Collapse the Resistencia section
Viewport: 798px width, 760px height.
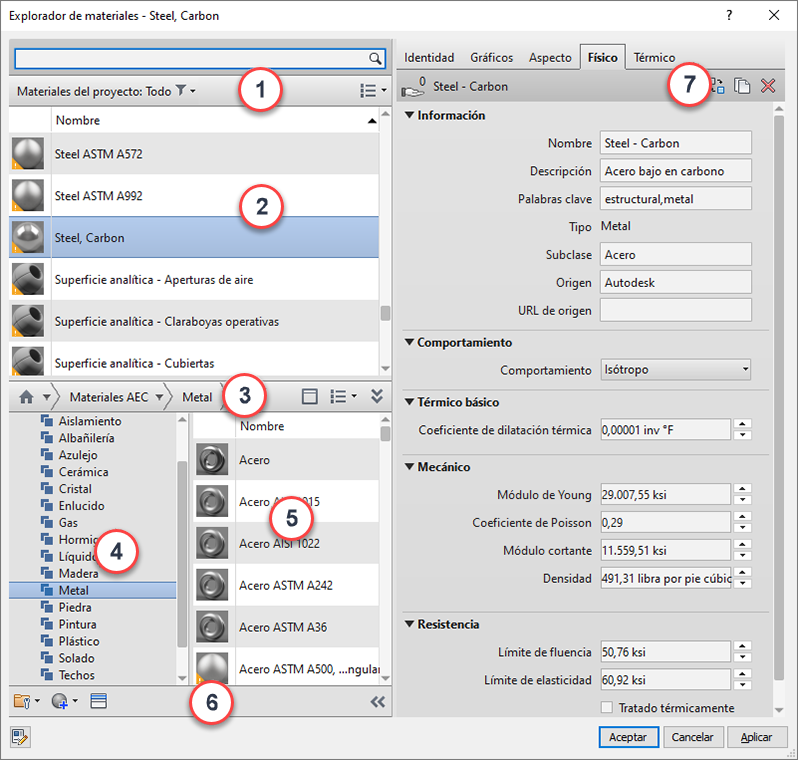[x=409, y=624]
